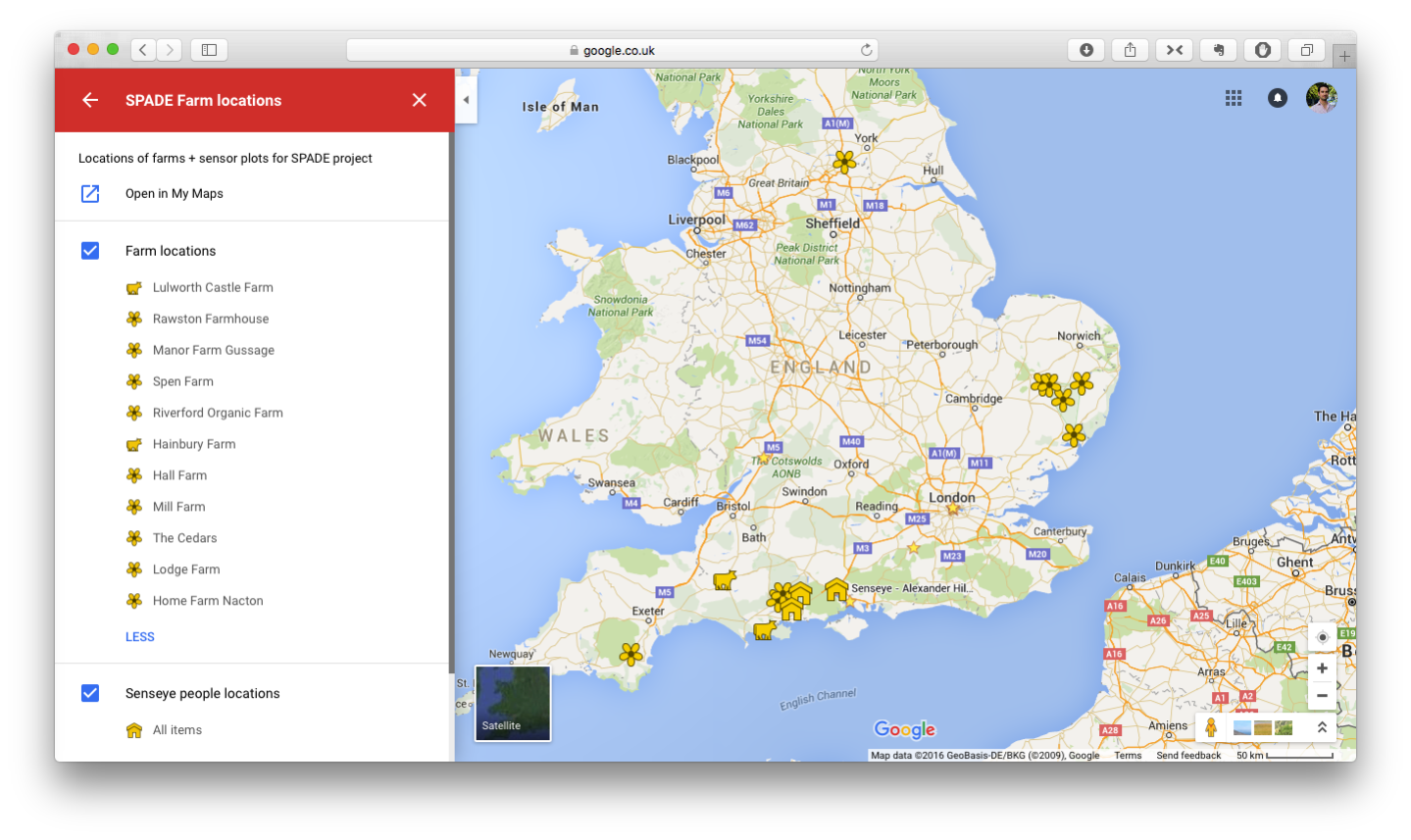Expand the map imagery strip chevrons
The height and width of the screenshot is (840, 1411).
(x=1322, y=727)
